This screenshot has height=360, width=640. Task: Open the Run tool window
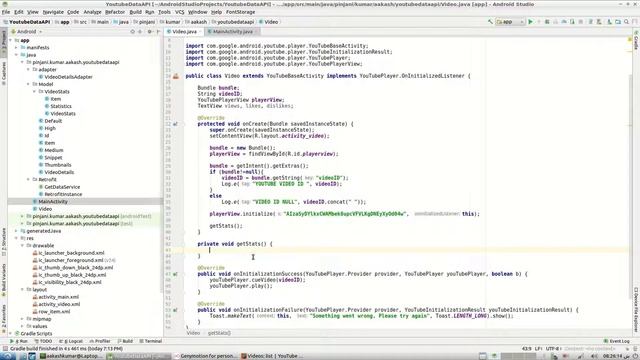click(x=19, y=341)
